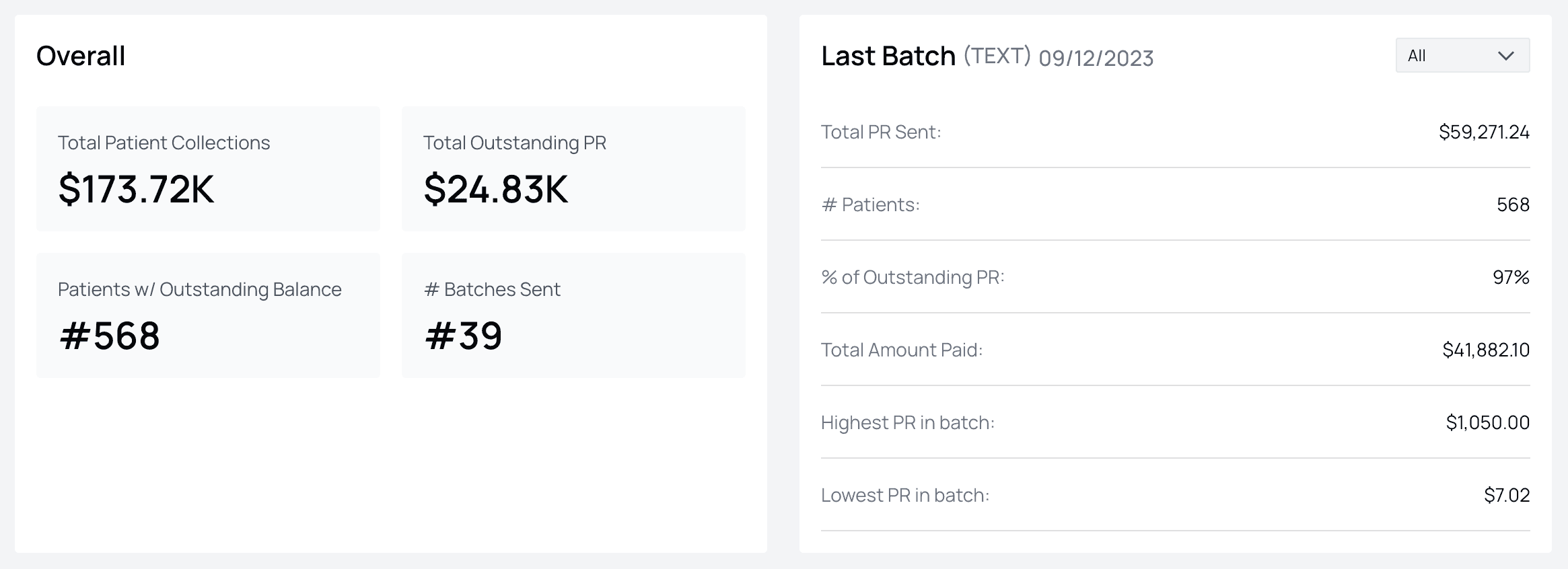Select the $59,271.24 amount
Viewport: 1568px width, 569px height.
(x=1484, y=132)
